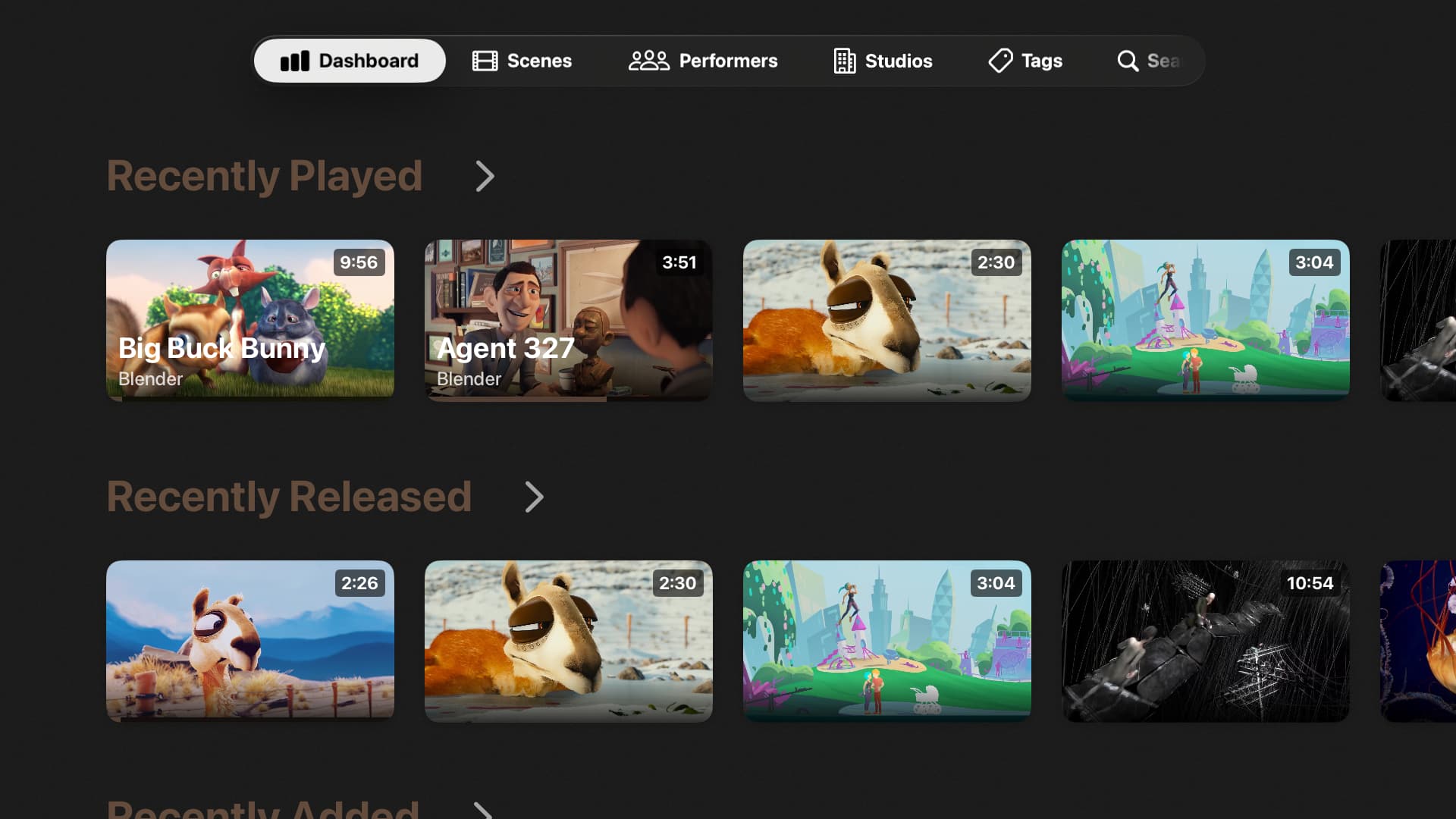Expand Recently Played with chevron arrow
Screen dimensions: 1456x819
point(485,177)
